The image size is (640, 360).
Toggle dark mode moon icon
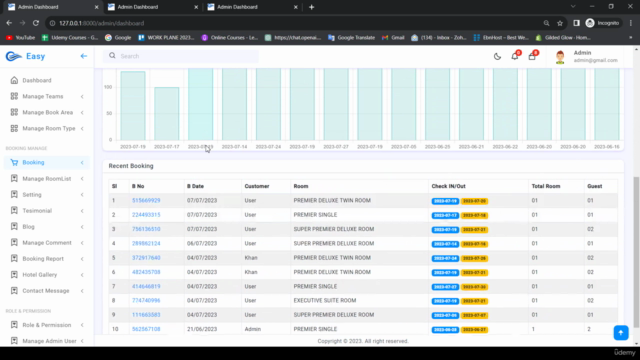tap(497, 57)
